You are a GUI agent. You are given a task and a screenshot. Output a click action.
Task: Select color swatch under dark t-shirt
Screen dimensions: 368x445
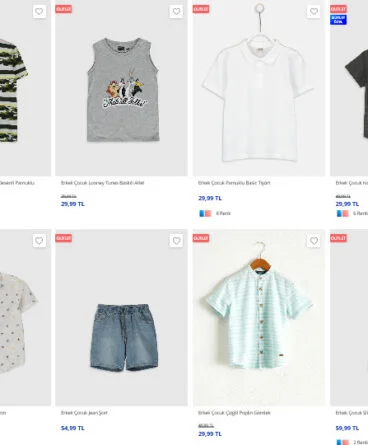343,213
